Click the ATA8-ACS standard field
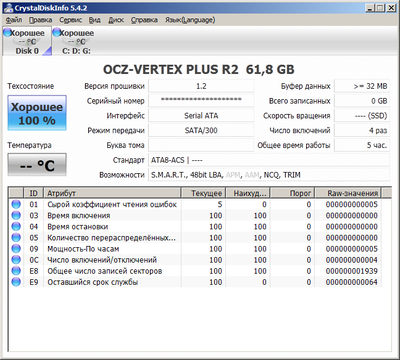 pyautogui.click(x=269, y=160)
